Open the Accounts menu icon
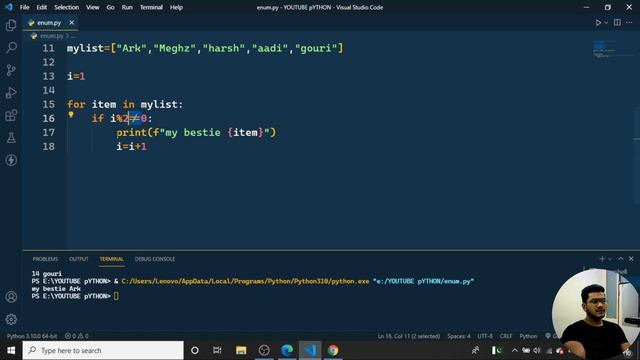 point(11,297)
